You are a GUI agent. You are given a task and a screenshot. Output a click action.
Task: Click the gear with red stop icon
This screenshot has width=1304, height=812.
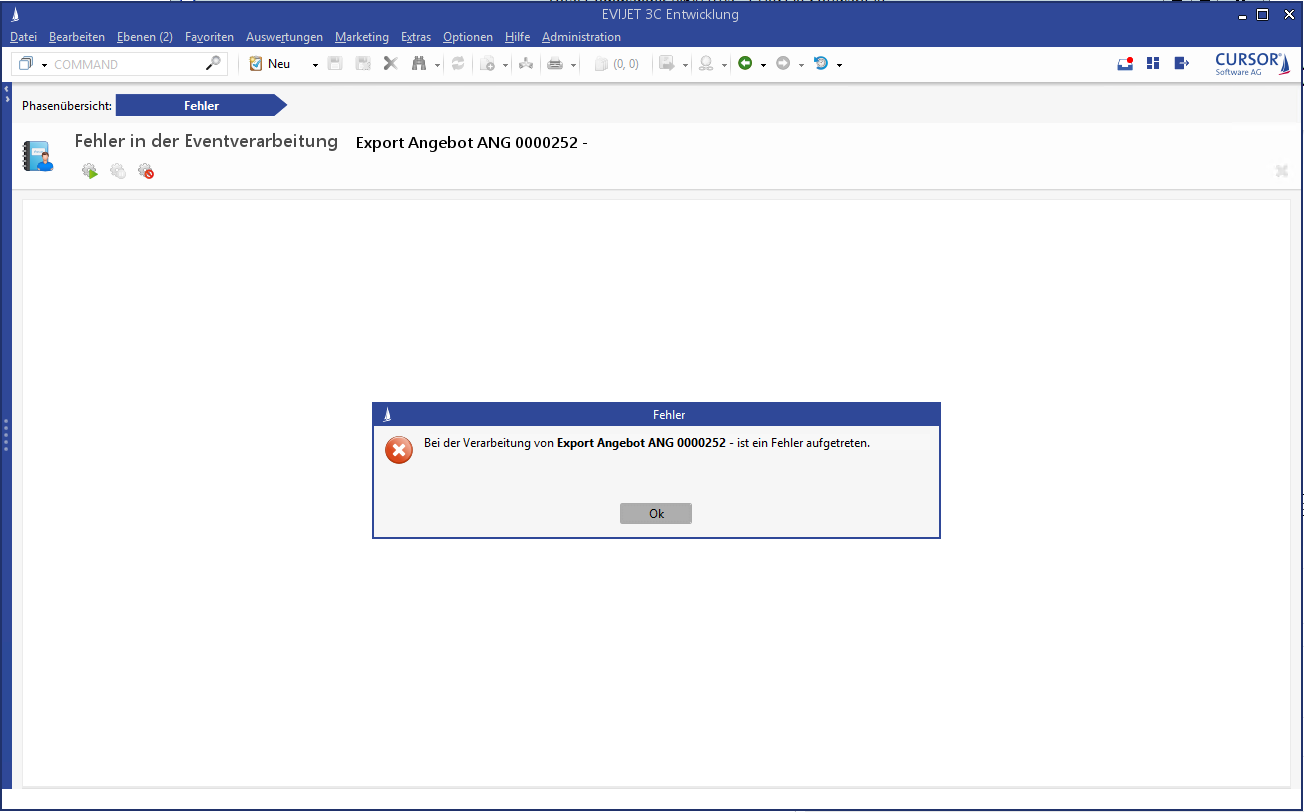(146, 171)
